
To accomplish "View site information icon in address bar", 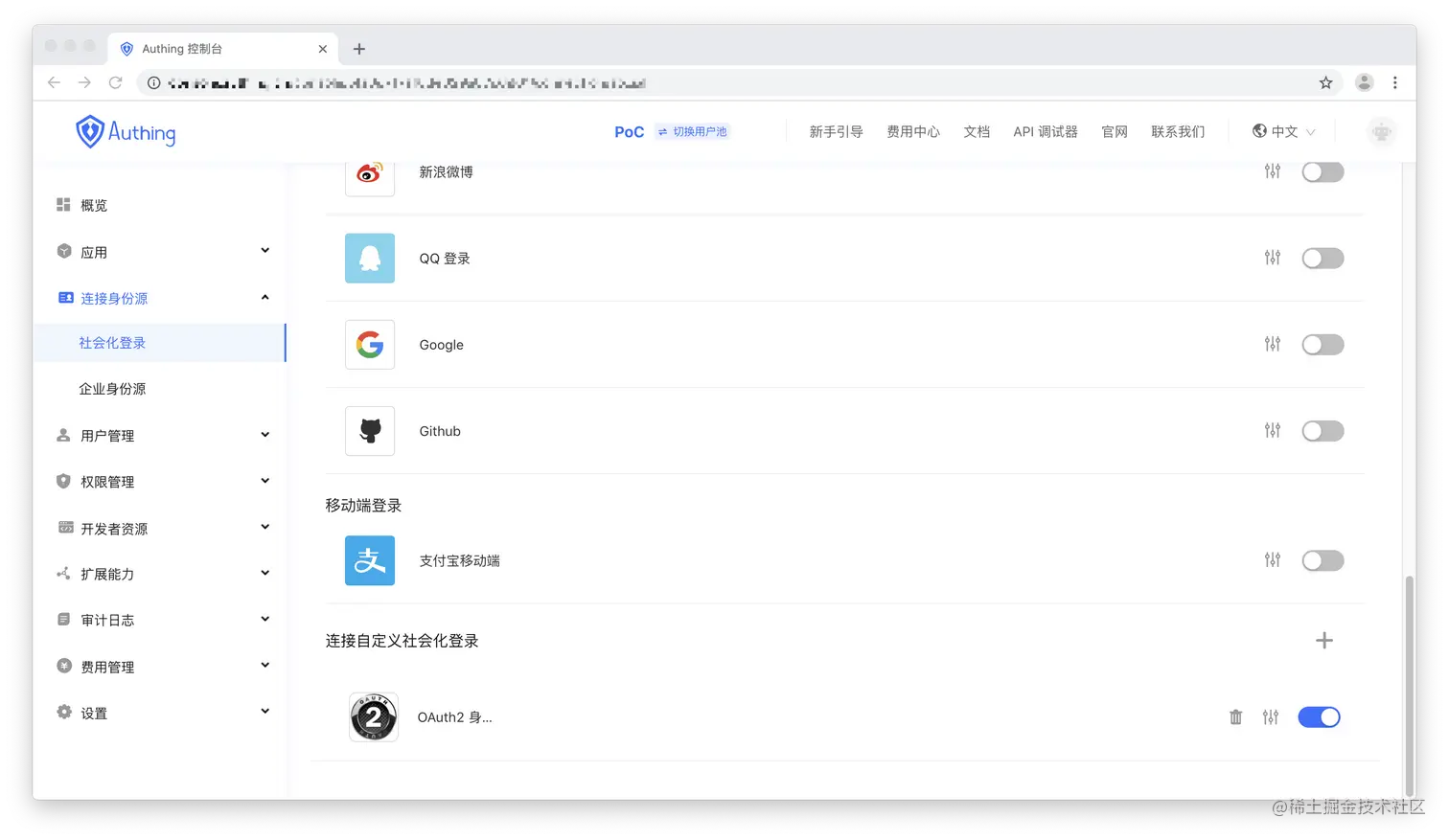I will [153, 82].
